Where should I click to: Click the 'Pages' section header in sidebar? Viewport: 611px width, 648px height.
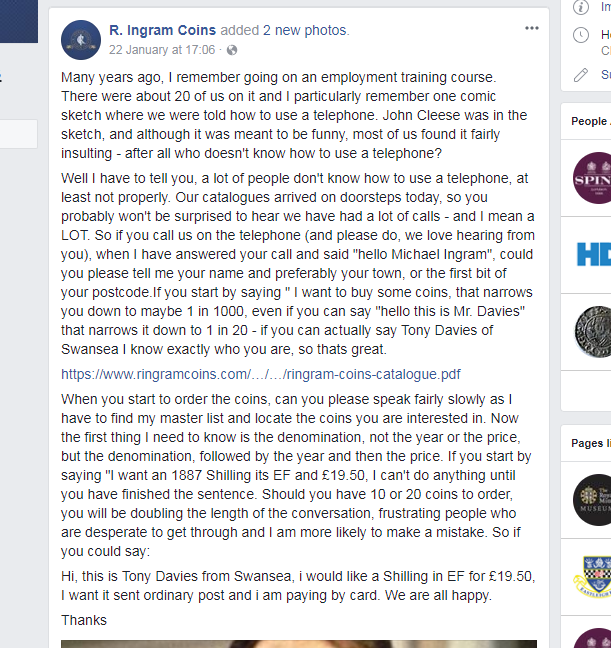coord(589,443)
